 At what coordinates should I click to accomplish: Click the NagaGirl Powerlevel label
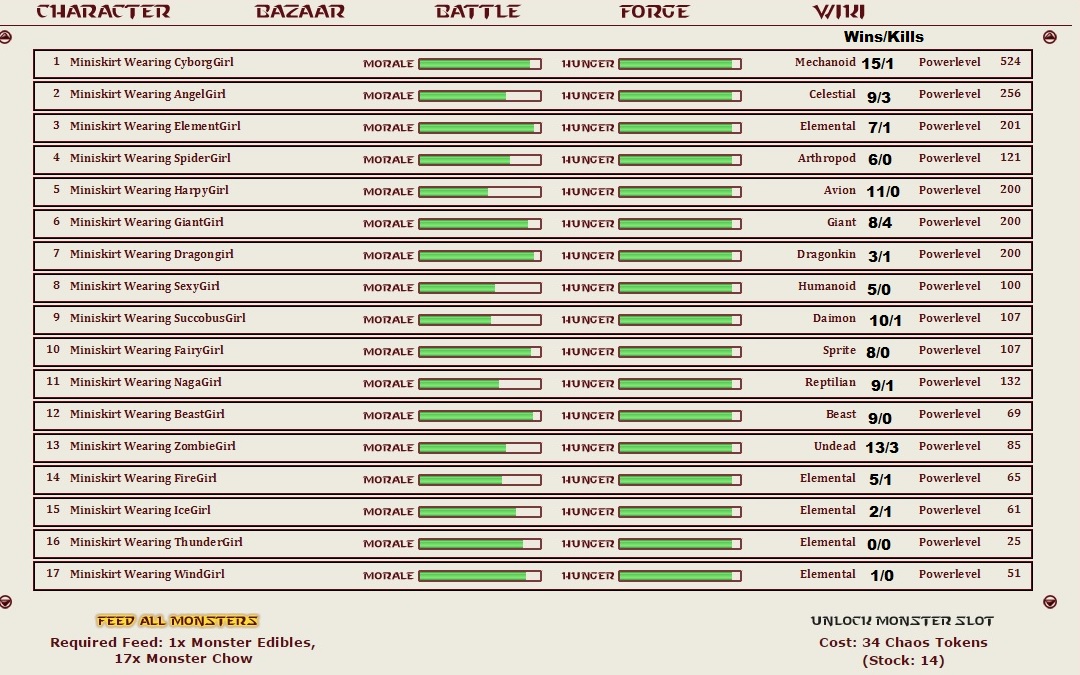(x=949, y=382)
